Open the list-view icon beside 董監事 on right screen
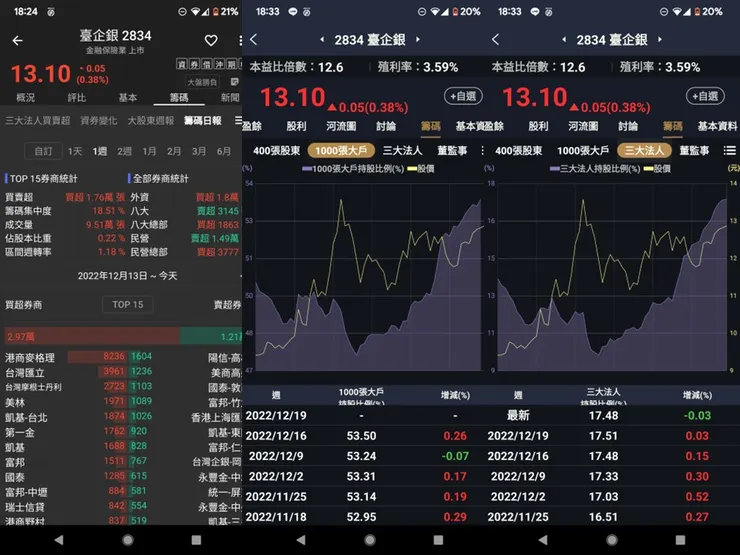This screenshot has width=740, height=555. 730,151
